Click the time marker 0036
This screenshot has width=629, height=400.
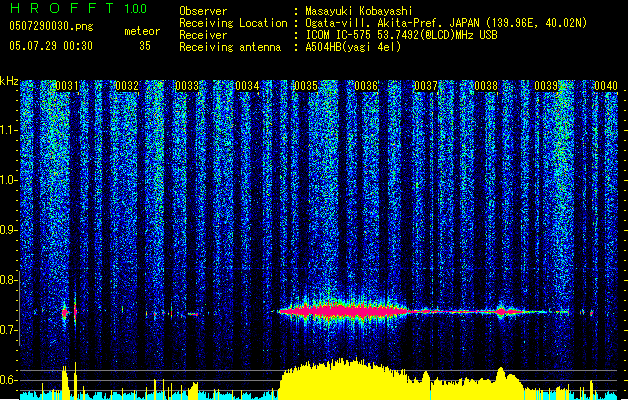click(x=366, y=86)
